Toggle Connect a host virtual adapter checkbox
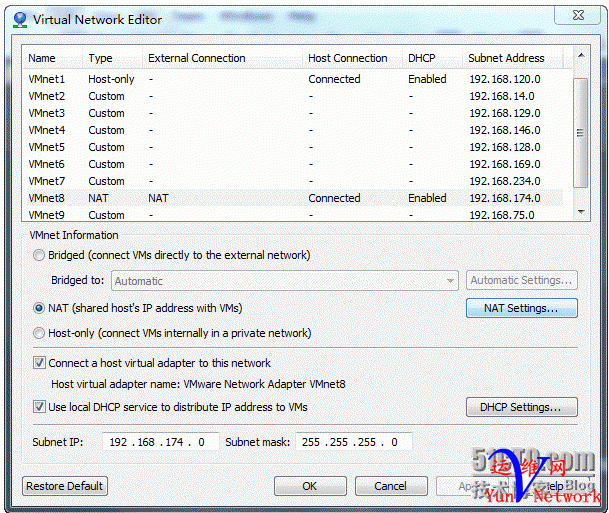The height and width of the screenshot is (513, 609). 39,363
